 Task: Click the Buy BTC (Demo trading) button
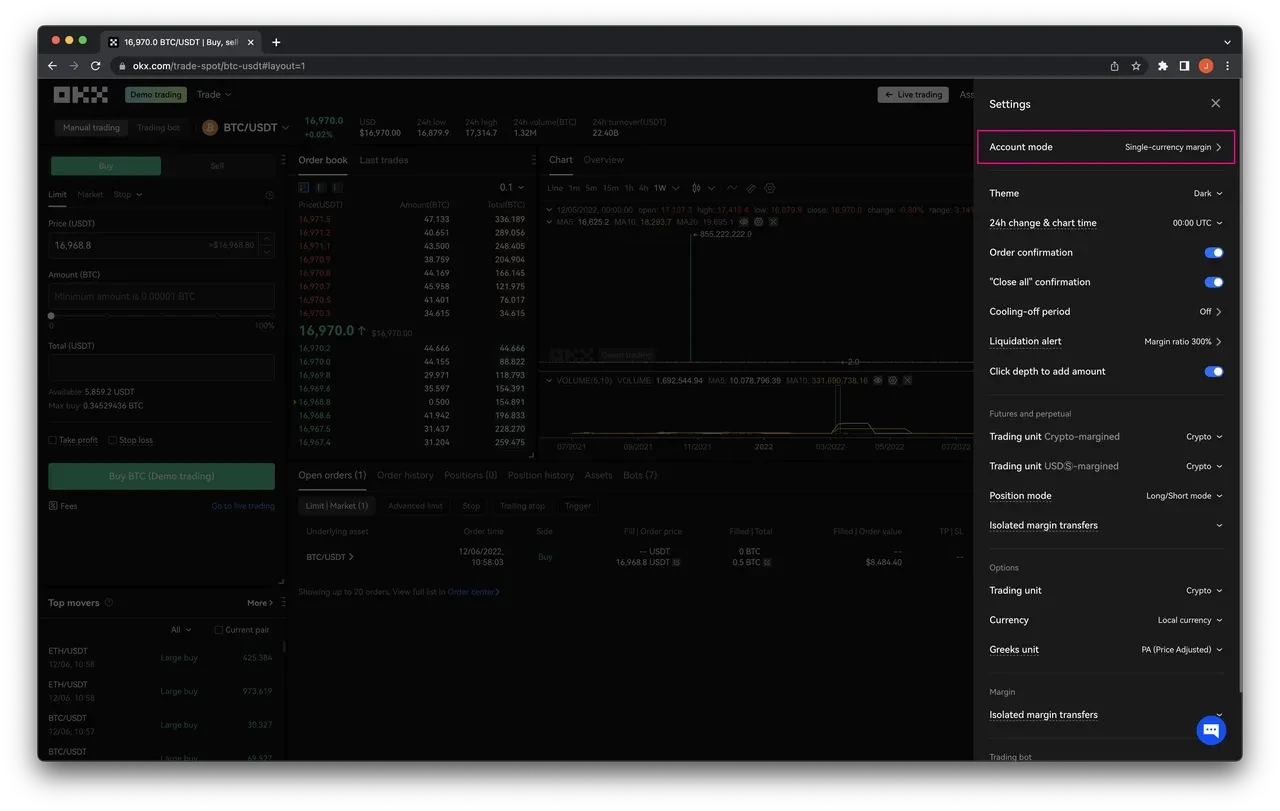coord(161,476)
